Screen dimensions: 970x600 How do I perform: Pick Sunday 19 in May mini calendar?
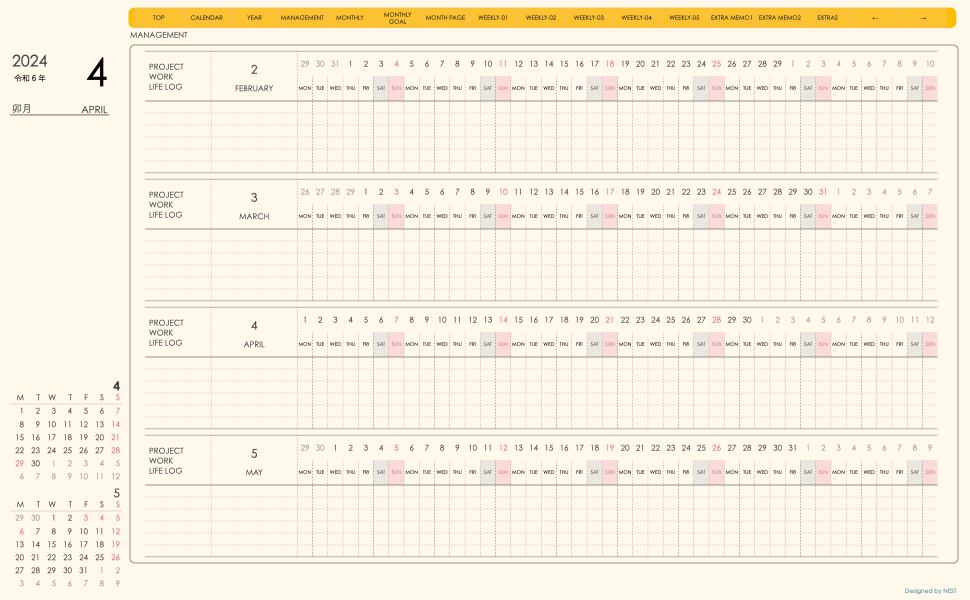click(x=116, y=544)
